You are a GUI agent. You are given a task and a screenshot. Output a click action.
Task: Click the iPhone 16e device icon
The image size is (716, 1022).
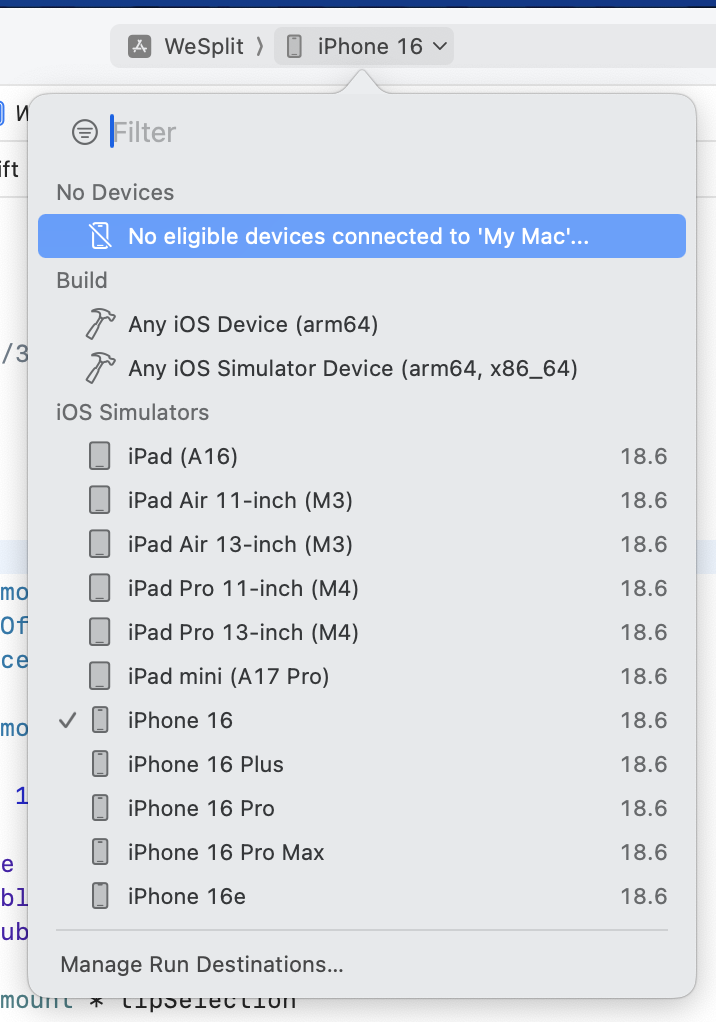click(x=100, y=896)
